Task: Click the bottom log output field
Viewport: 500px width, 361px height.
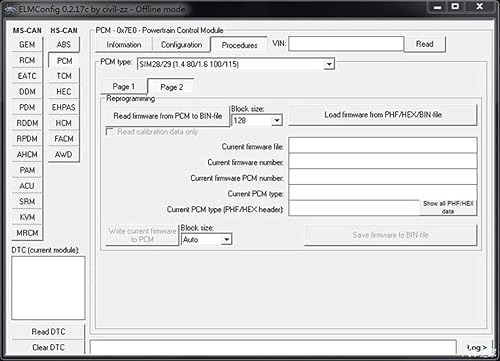Action: tap(273, 347)
